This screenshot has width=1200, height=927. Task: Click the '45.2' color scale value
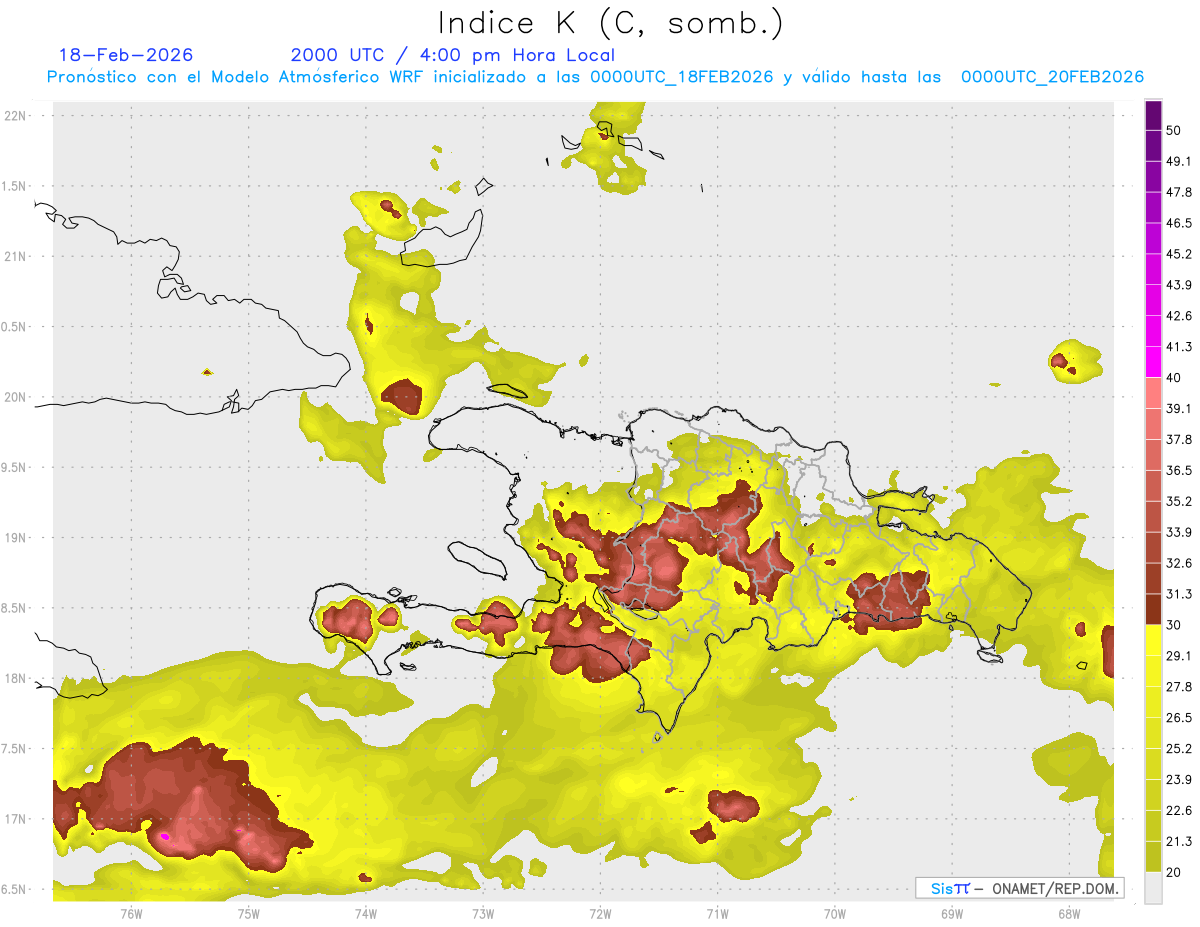point(1179,254)
